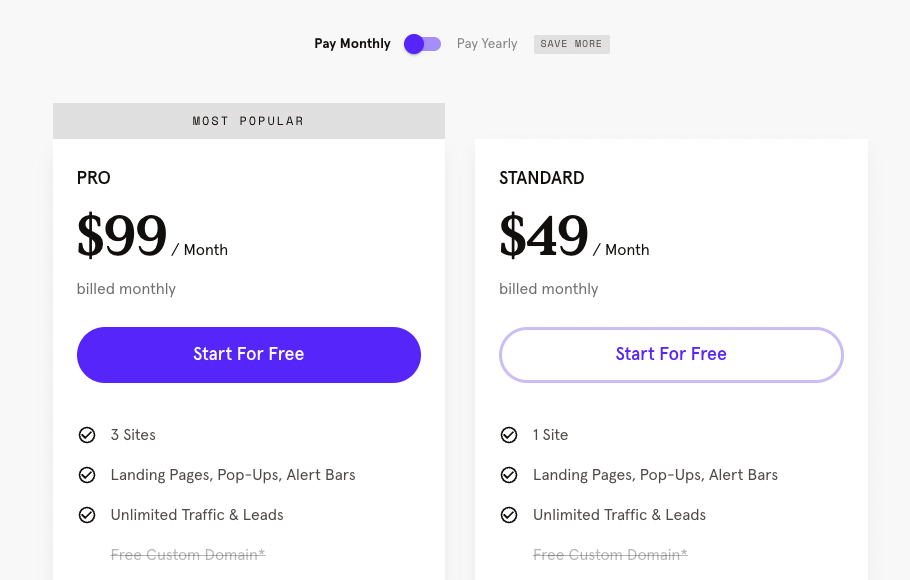Start the Standard plan for free

[671, 355]
